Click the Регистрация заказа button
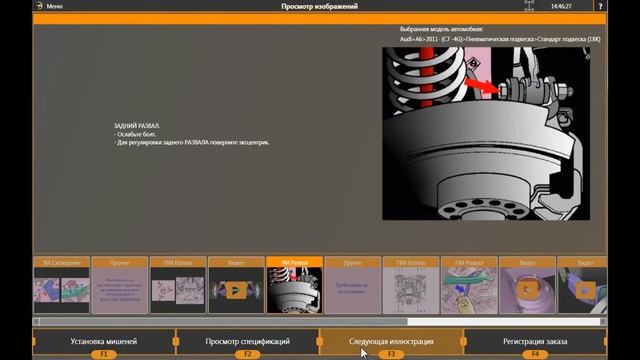This screenshot has width=640, height=360. tap(535, 342)
